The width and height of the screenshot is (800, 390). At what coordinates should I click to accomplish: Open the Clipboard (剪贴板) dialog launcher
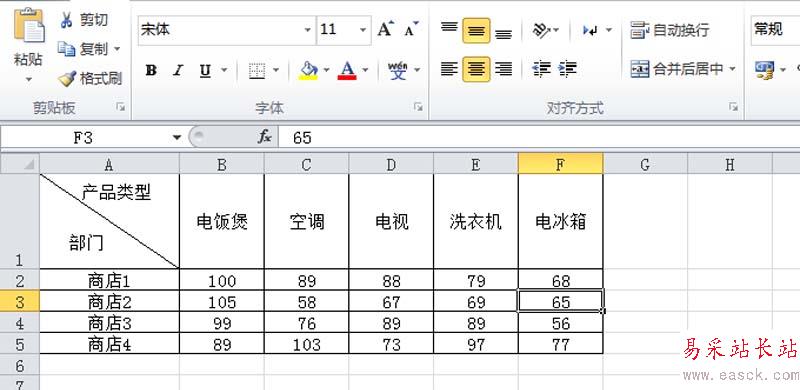coord(120,107)
